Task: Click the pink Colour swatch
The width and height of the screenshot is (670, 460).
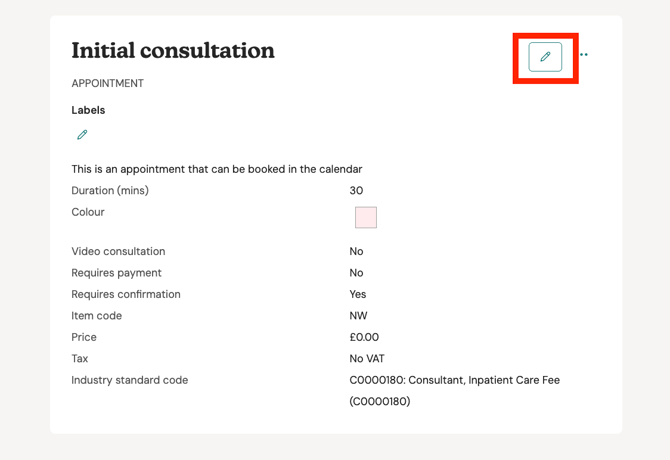Action: 366,217
